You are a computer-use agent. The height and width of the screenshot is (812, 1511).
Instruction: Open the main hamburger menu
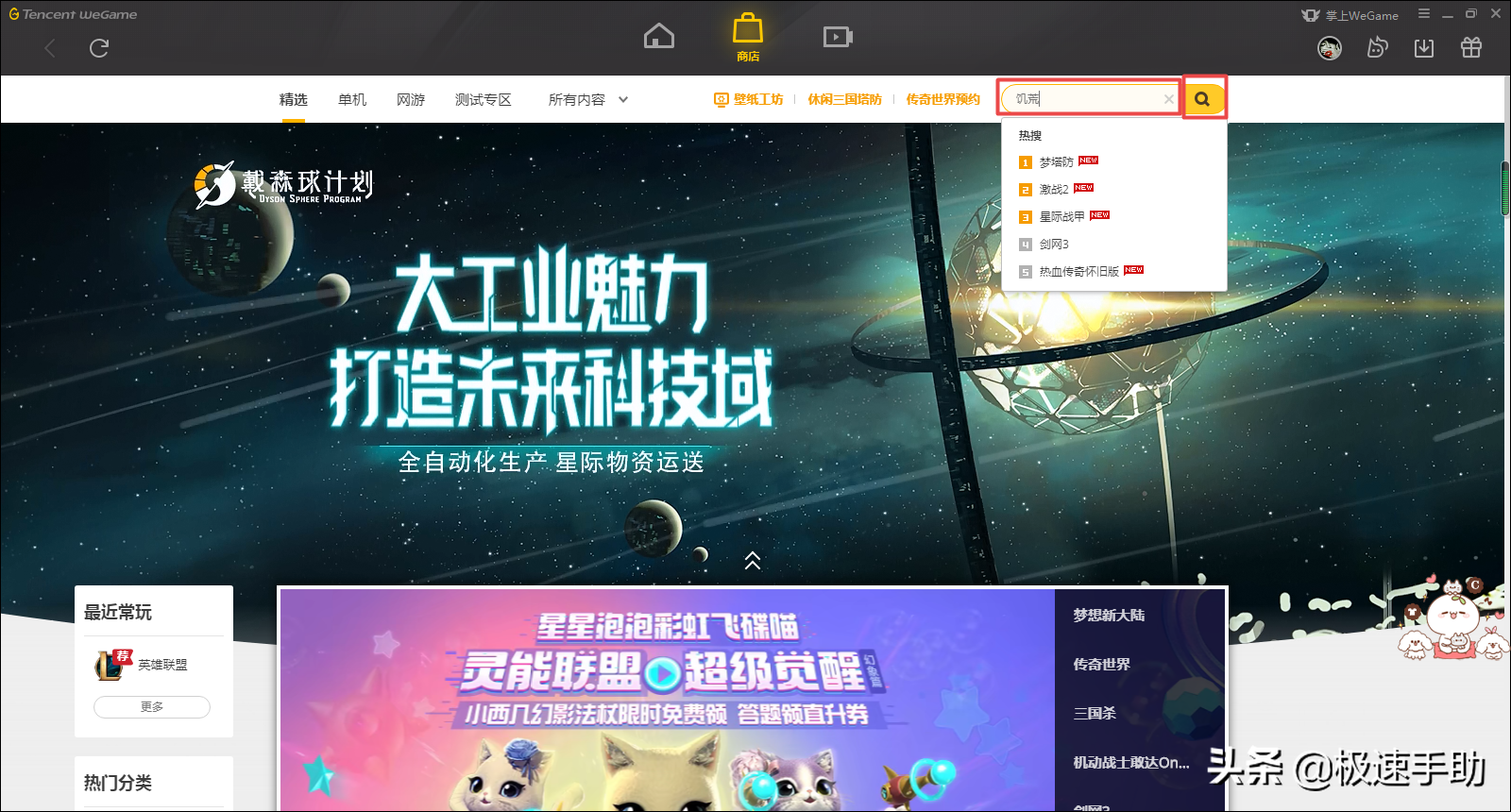(1423, 14)
